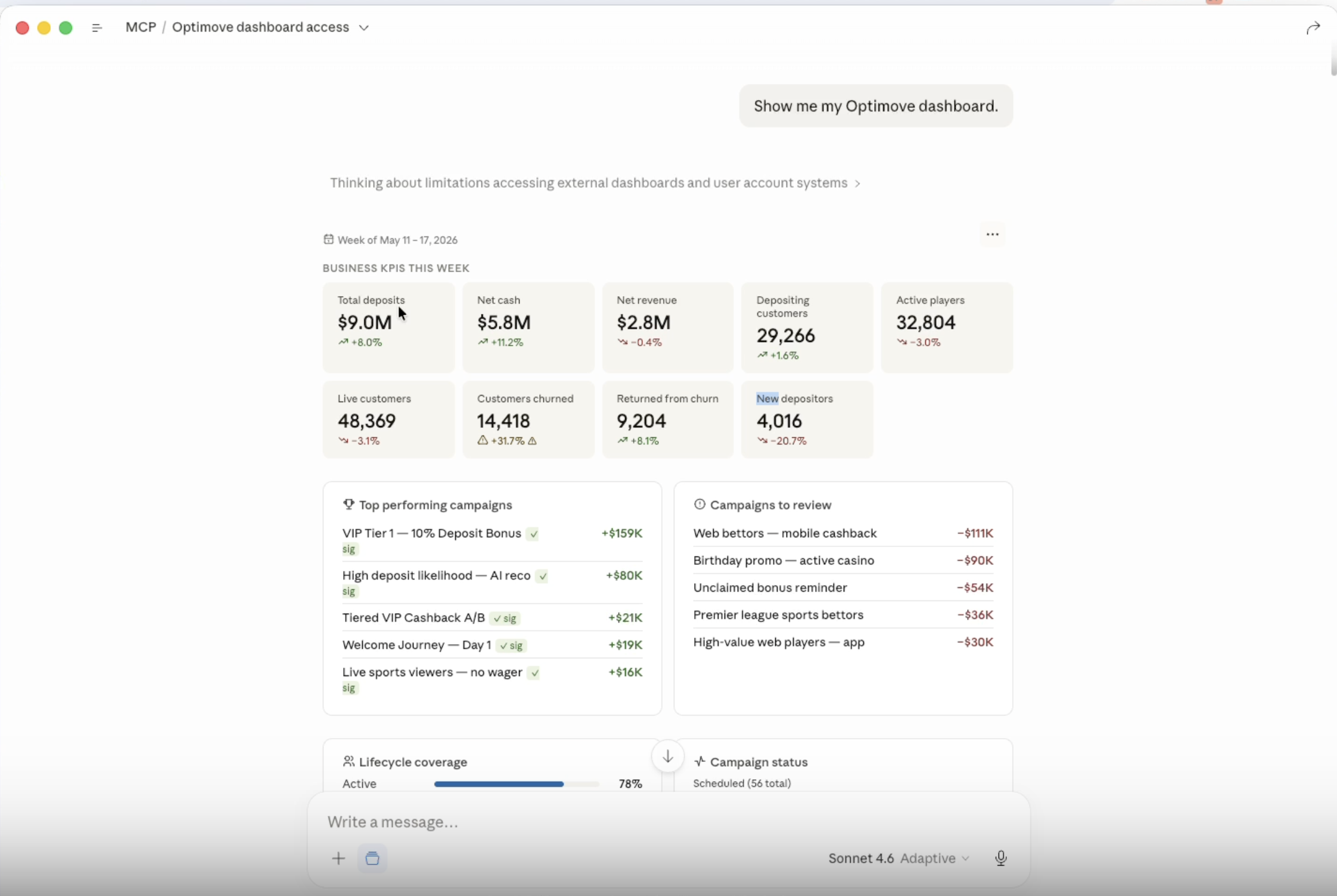Click 'Web bettors — mobile cashback' row
1337x896 pixels.
pos(843,533)
